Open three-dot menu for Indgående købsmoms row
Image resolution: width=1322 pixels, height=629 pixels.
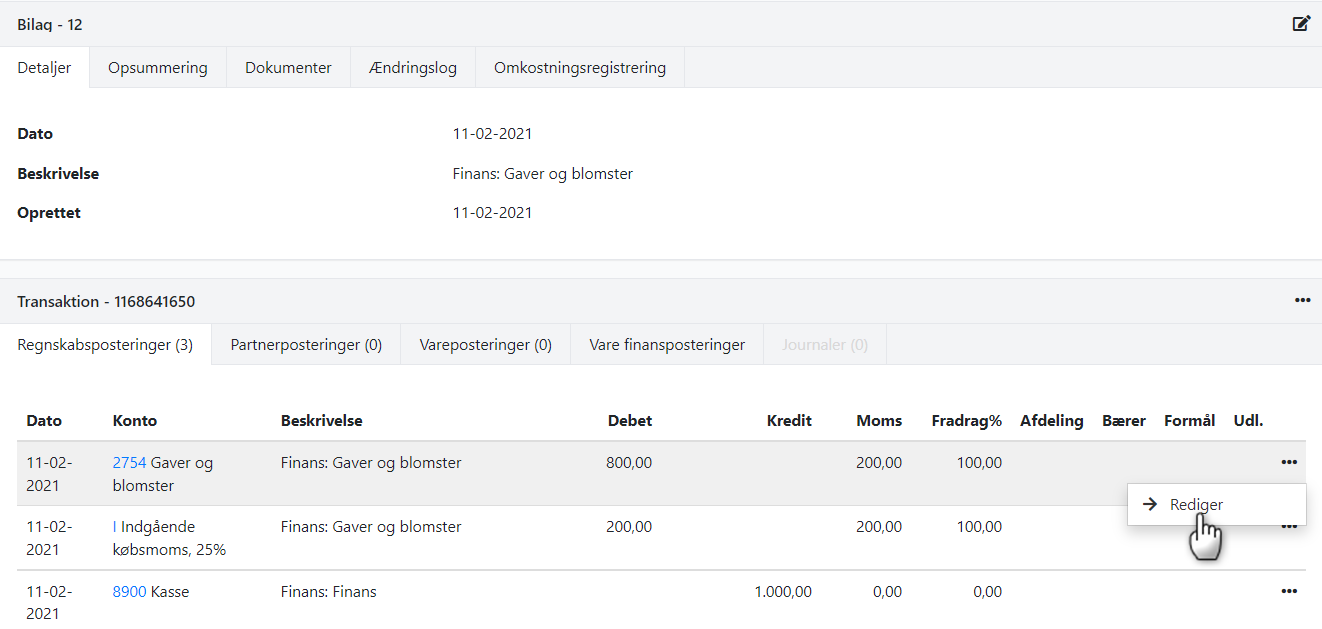(1289, 527)
